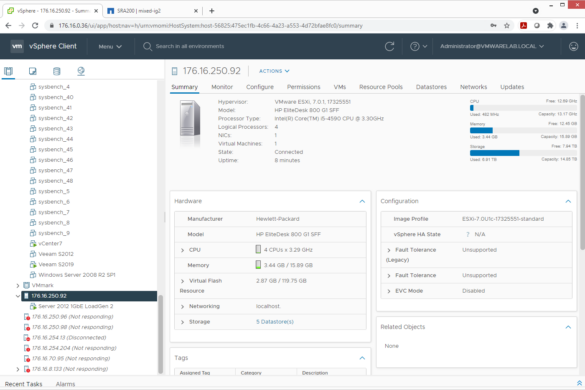The height and width of the screenshot is (390, 585).
Task: Open browser three-dot menu
Action: [577, 25]
